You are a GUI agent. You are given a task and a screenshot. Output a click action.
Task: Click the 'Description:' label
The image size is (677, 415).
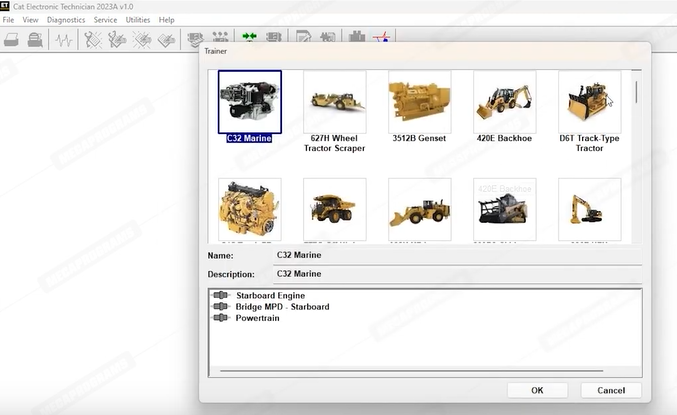pos(231,274)
